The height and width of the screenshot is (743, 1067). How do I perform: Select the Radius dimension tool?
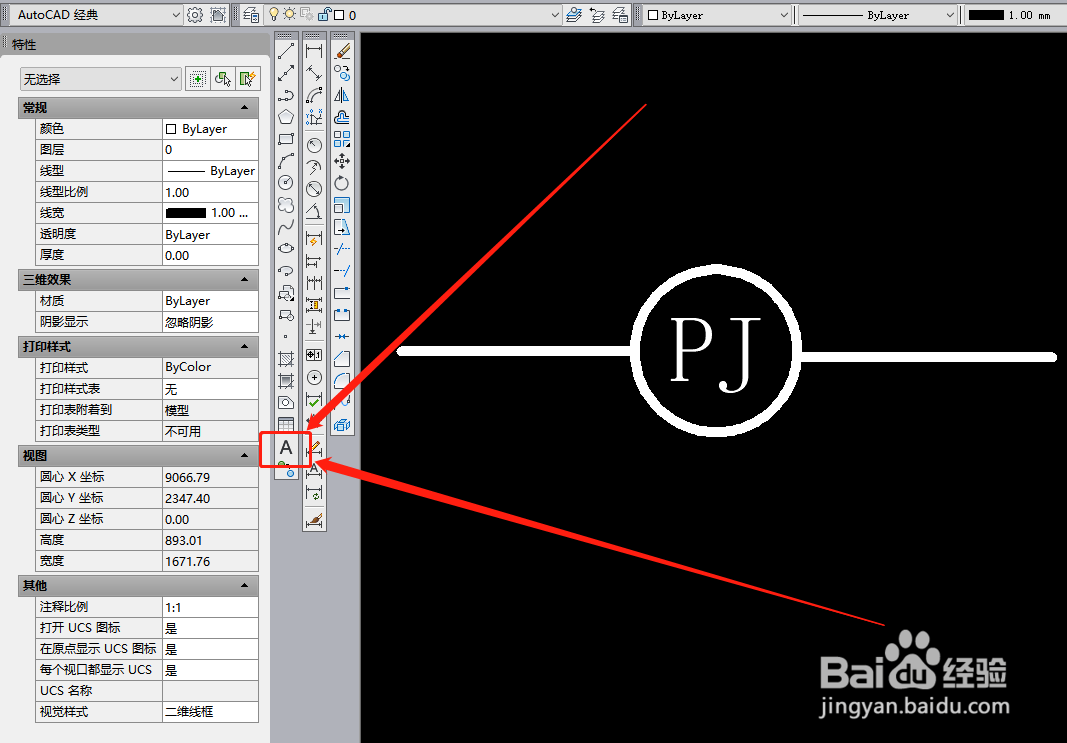coord(314,145)
